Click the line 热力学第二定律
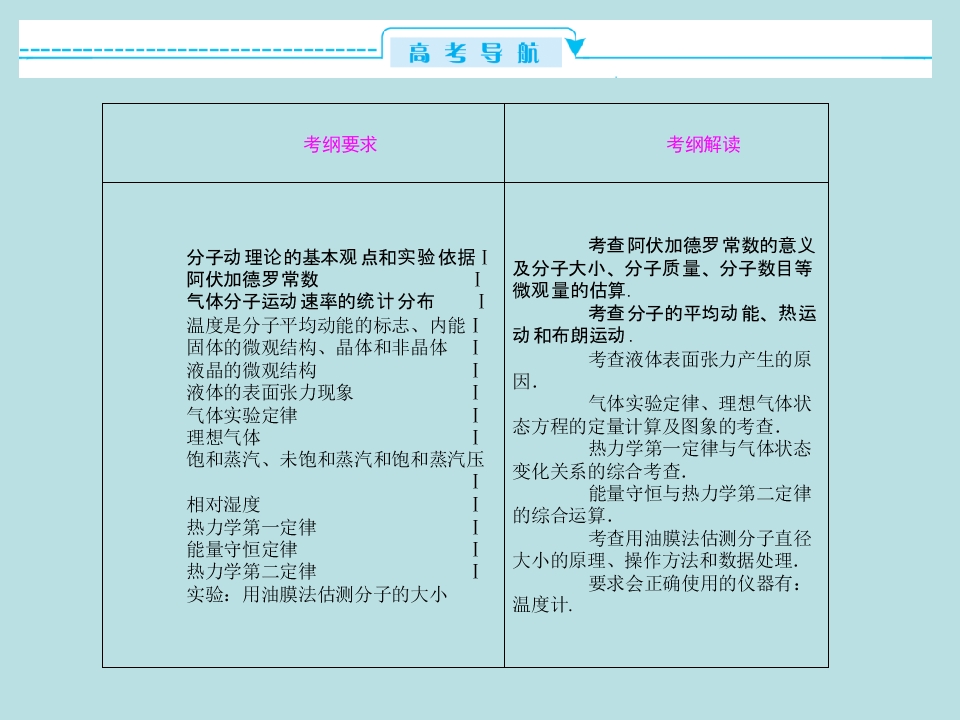Image resolution: width=960 pixels, height=720 pixels. click(x=251, y=571)
